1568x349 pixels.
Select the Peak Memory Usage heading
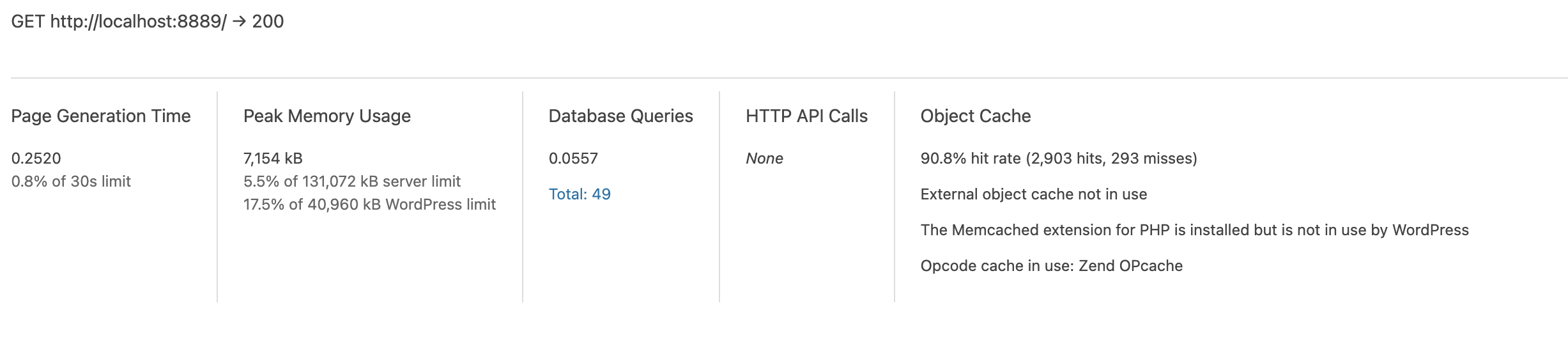tap(327, 116)
